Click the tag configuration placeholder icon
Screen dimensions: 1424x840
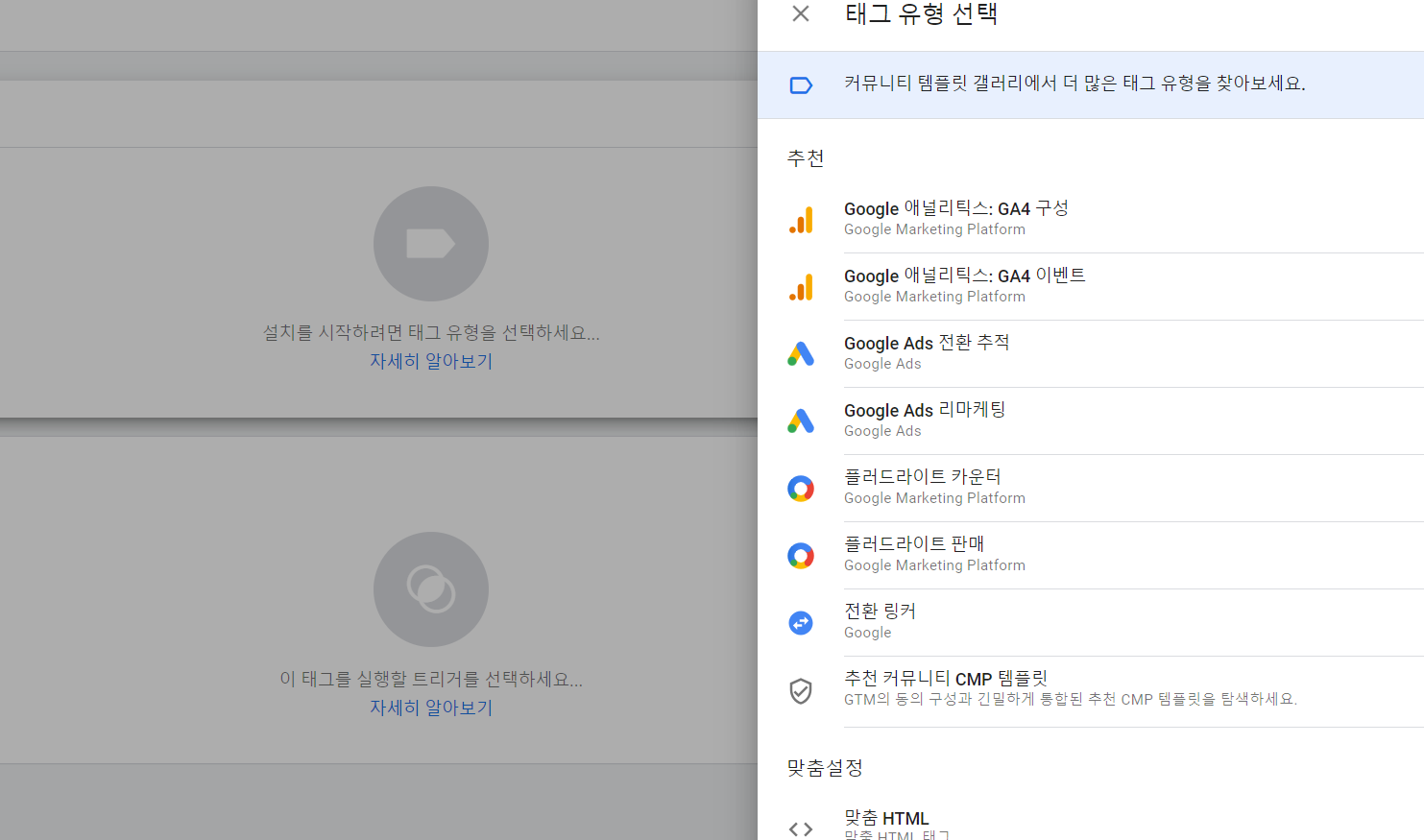431,244
